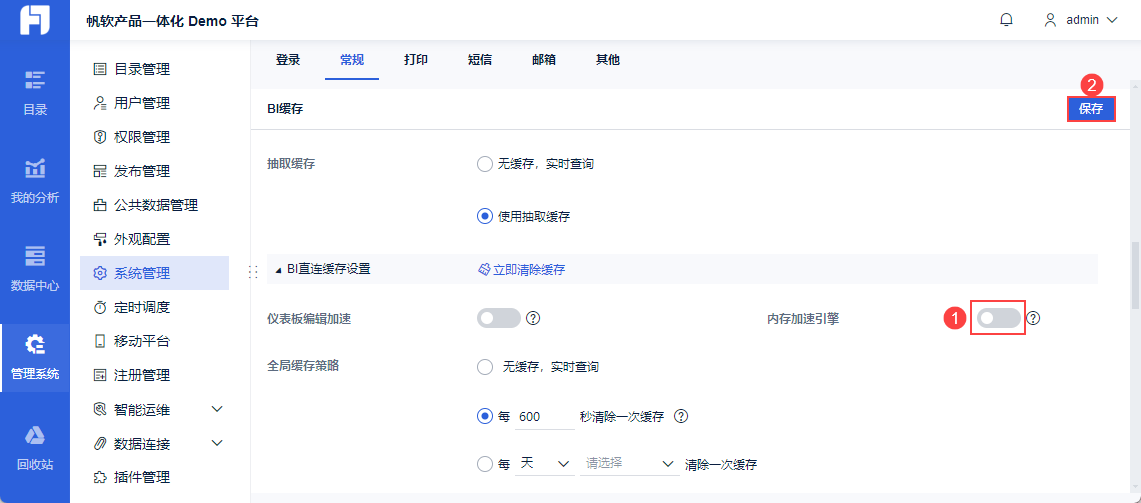Toggle the 仪表板编辑加速 switch

[499, 318]
